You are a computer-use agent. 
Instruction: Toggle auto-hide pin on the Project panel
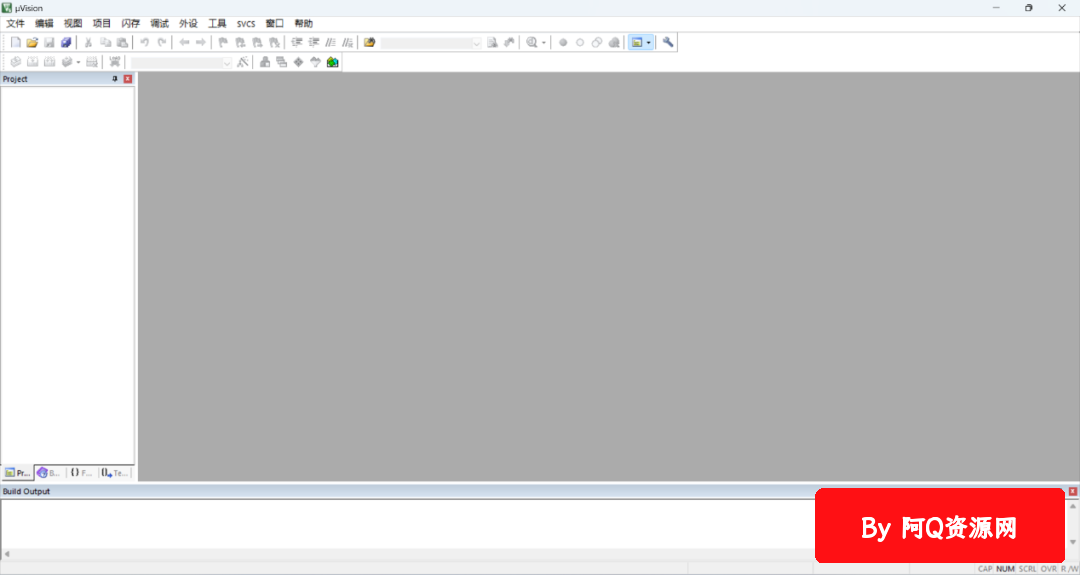tap(115, 79)
